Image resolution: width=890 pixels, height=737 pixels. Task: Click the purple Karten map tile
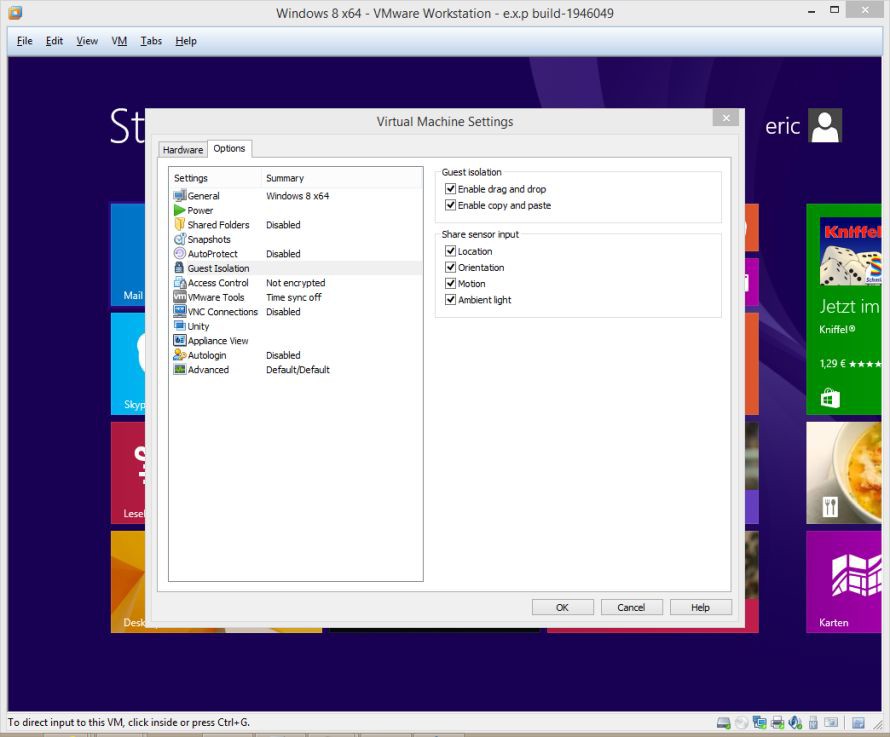pos(843,582)
